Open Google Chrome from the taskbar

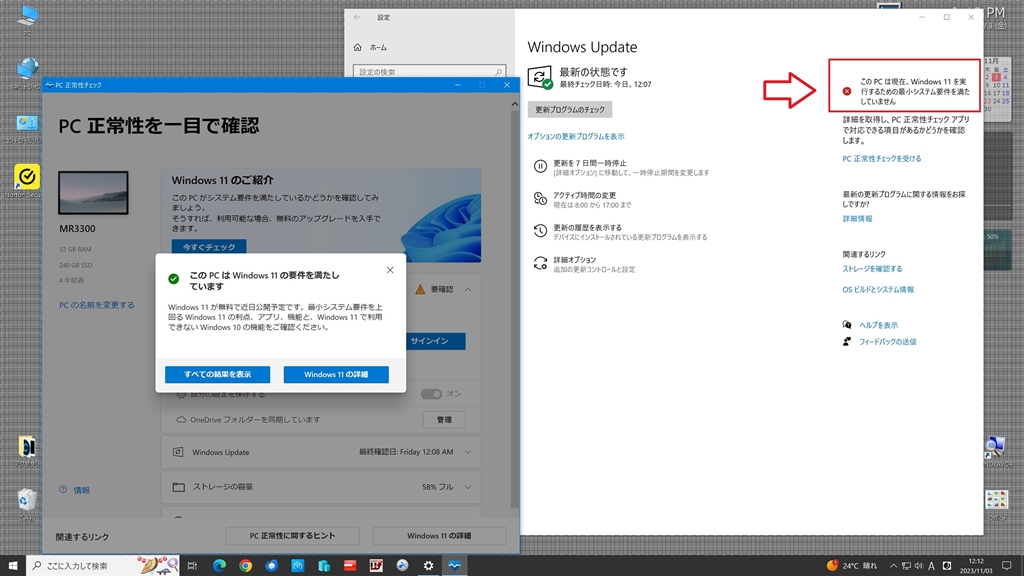(x=246, y=566)
